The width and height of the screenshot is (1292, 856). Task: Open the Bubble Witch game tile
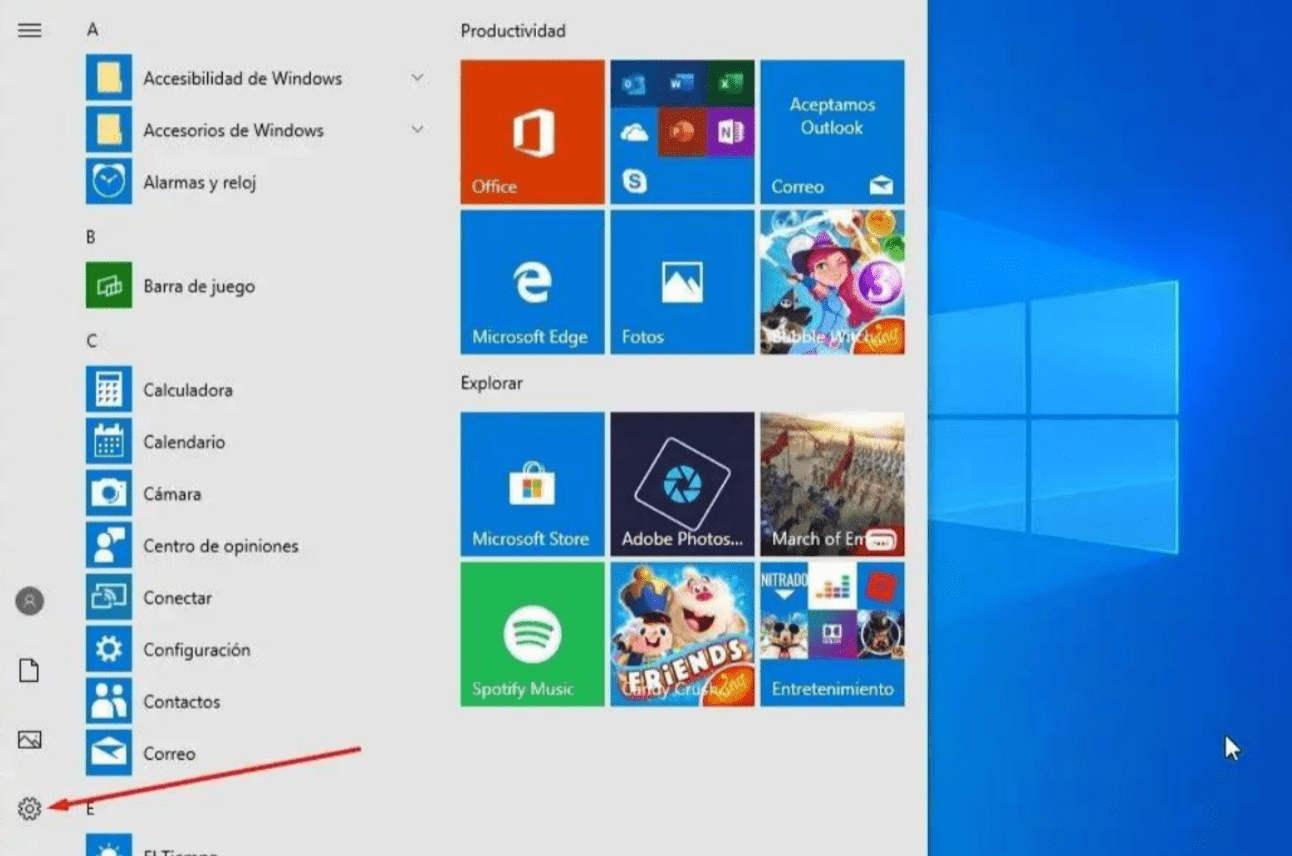click(x=832, y=282)
